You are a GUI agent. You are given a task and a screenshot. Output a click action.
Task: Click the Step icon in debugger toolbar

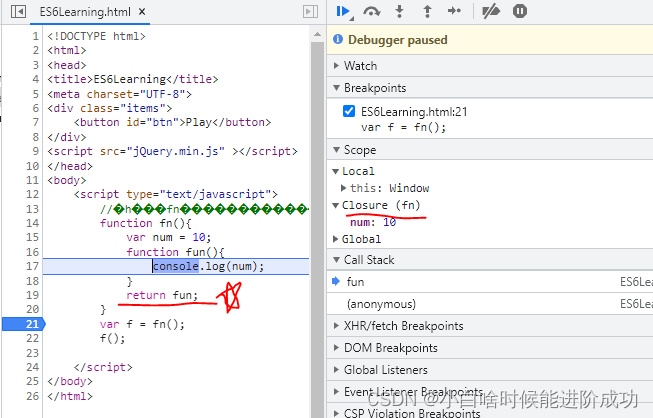pyautogui.click(x=454, y=11)
